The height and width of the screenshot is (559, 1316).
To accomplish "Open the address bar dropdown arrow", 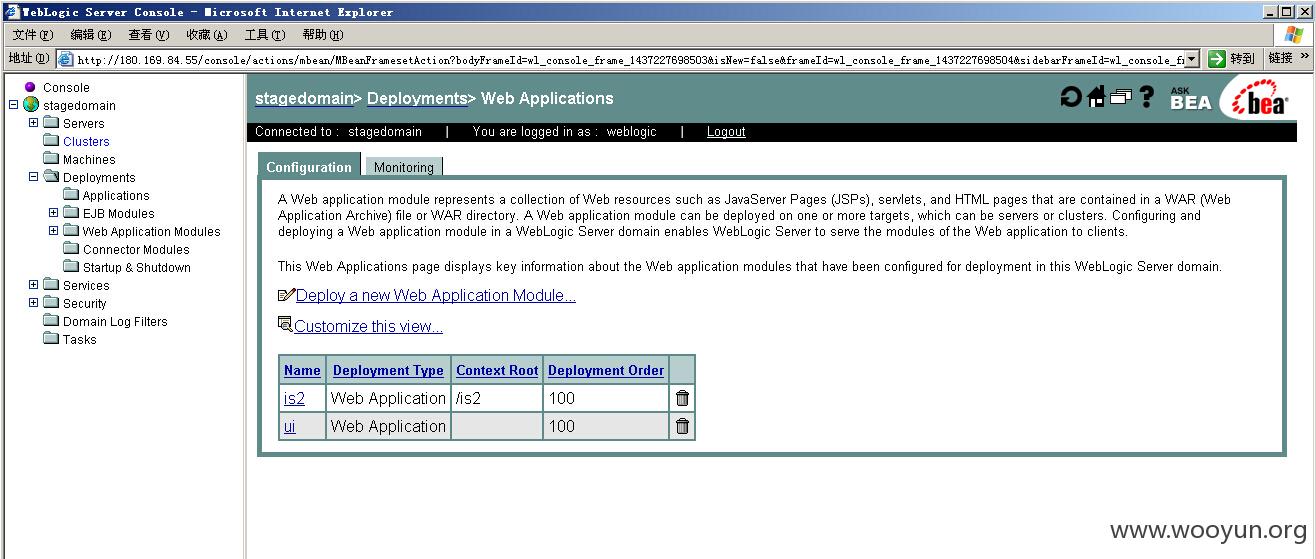I will (1191, 59).
